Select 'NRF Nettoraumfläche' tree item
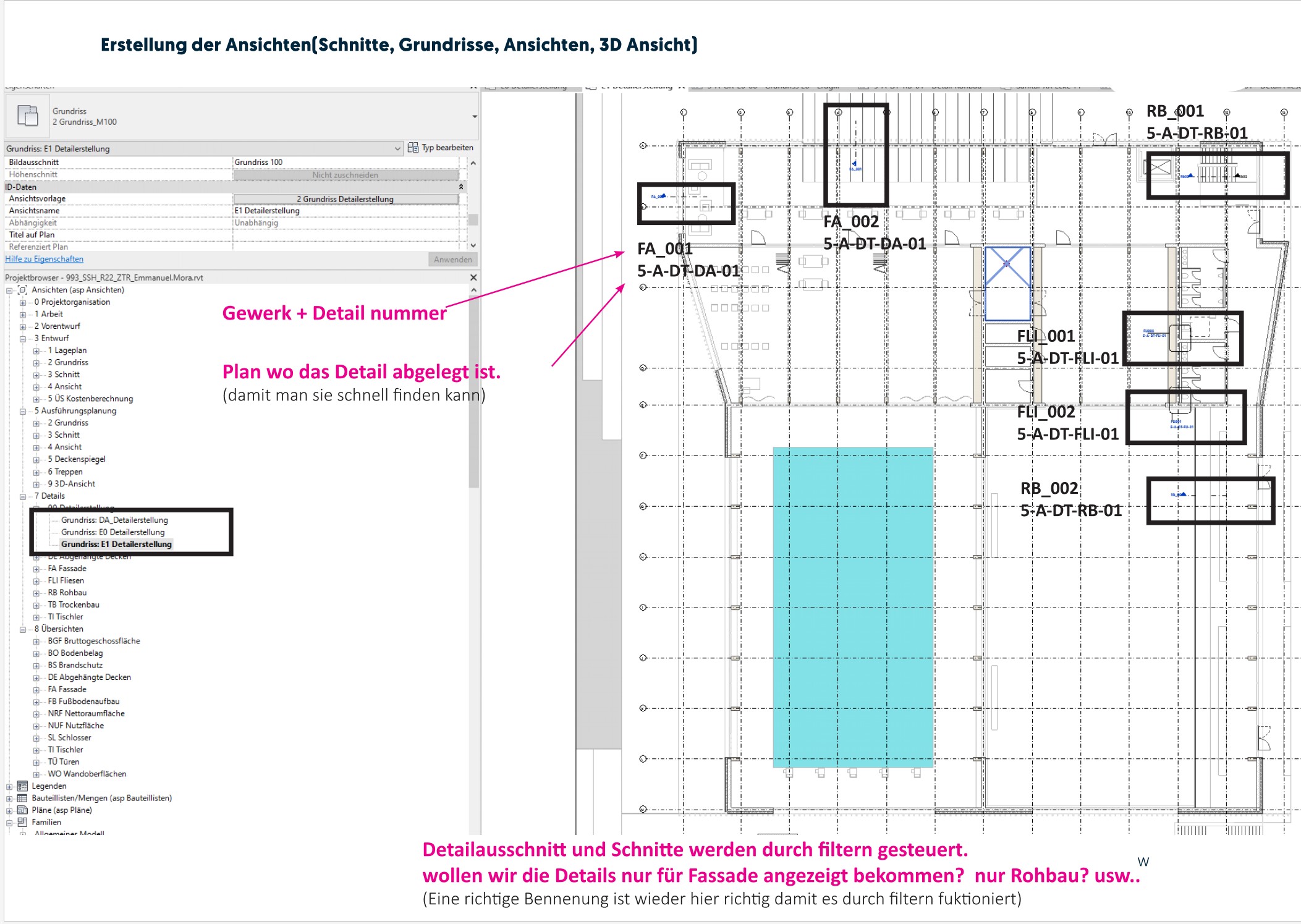1301x924 pixels. [x=86, y=713]
